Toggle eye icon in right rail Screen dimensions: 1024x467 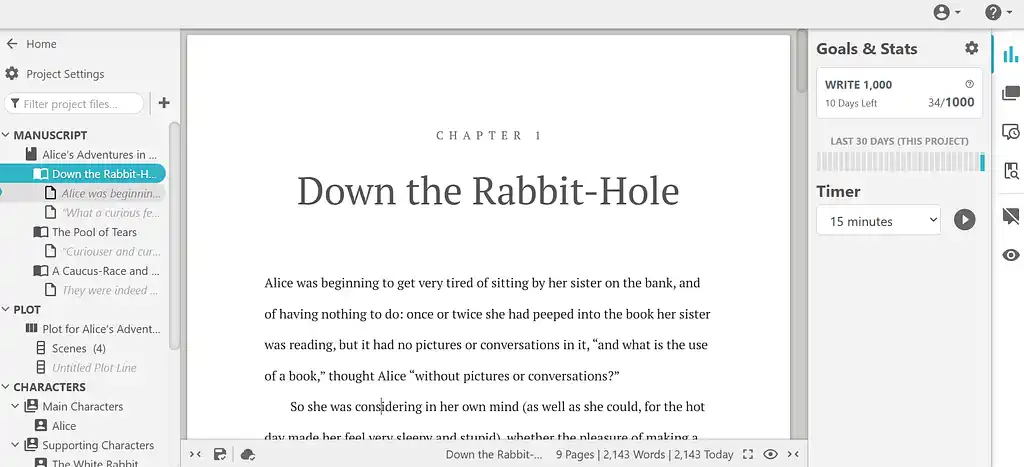click(1010, 255)
